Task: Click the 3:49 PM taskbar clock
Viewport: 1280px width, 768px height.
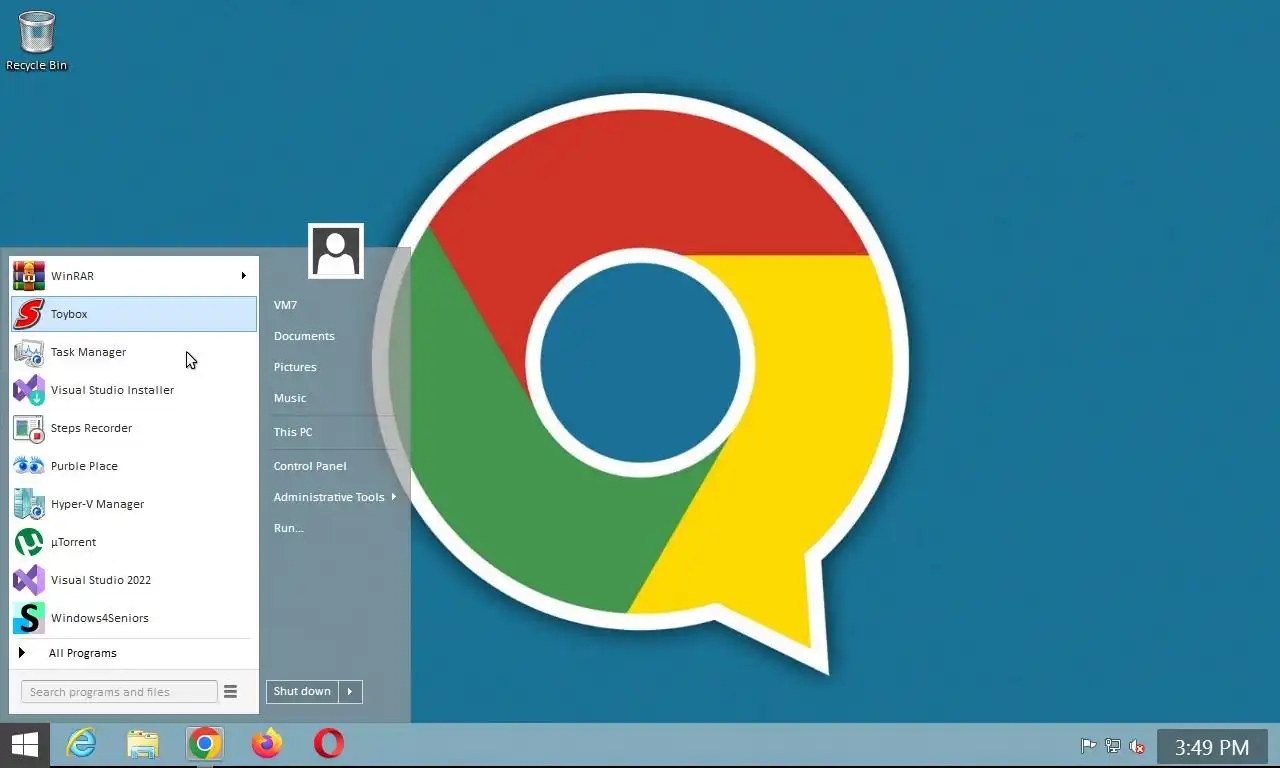Action: [1212, 747]
